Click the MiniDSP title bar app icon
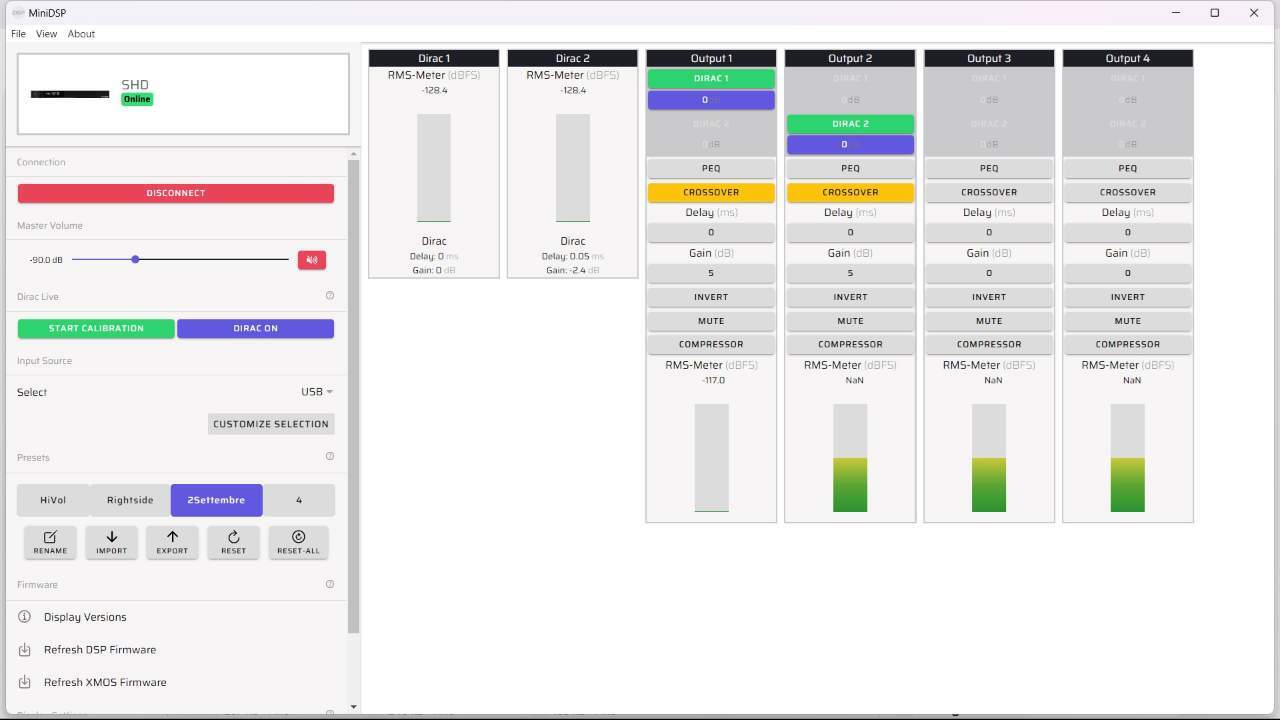Image resolution: width=1280 pixels, height=720 pixels. click(17, 13)
